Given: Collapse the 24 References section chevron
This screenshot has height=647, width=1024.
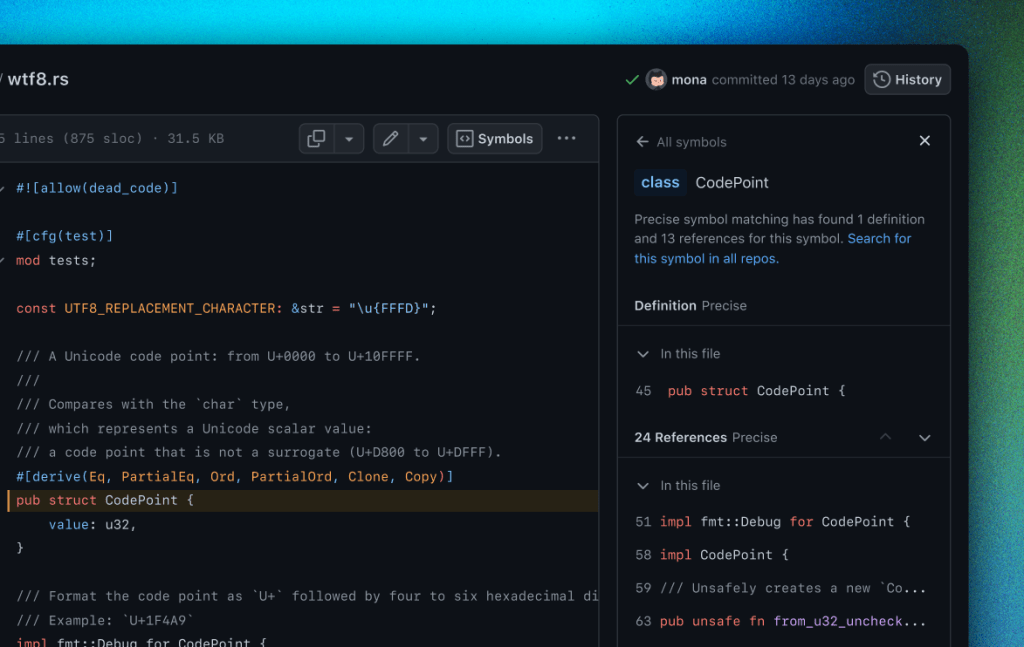Looking at the screenshot, I should pos(885,437).
